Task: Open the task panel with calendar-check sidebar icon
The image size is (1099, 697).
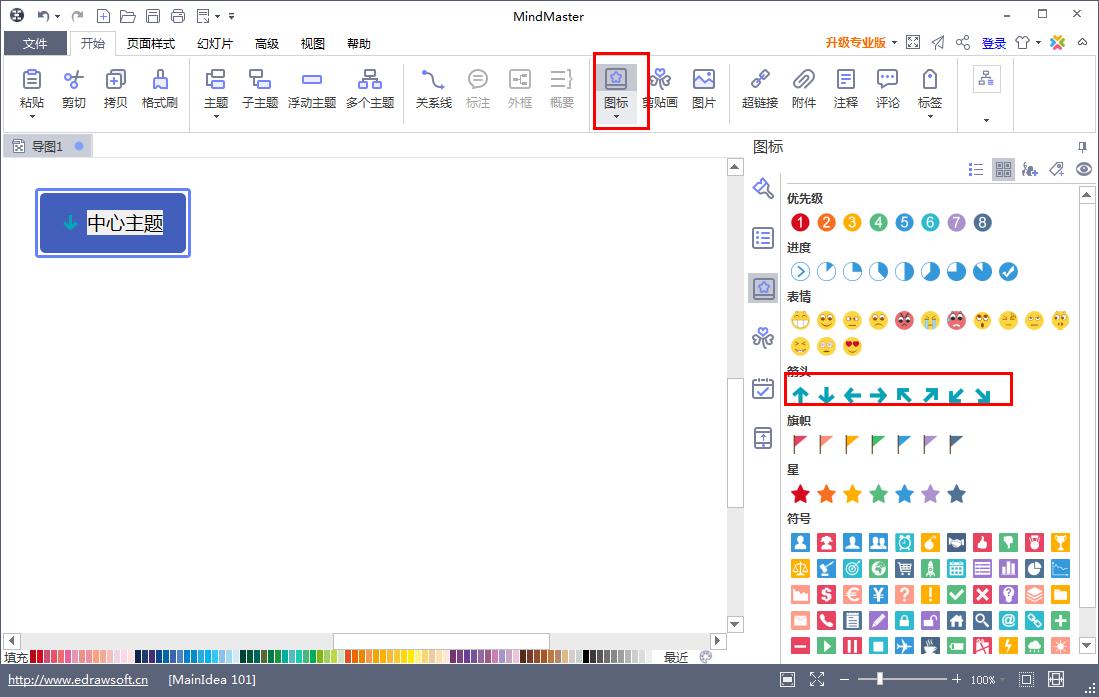Action: tap(763, 388)
